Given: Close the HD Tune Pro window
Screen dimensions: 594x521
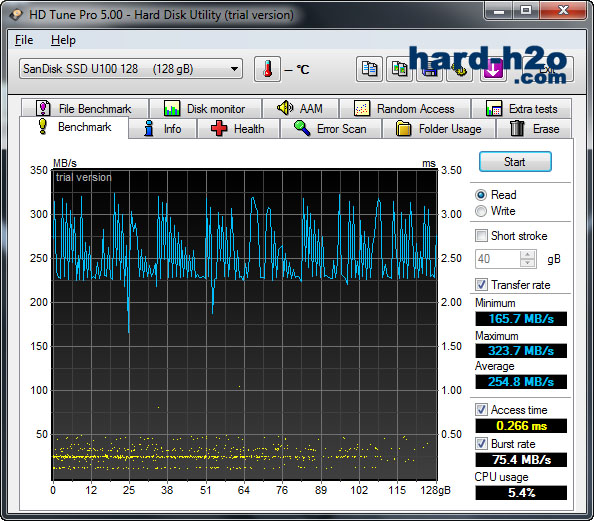Looking at the screenshot, I should (563, 11).
